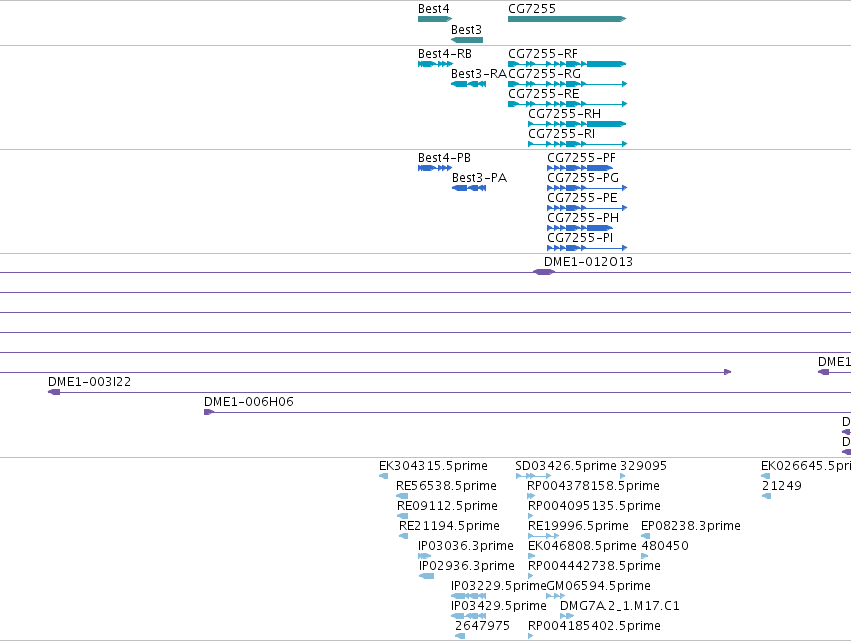Open protein CG7255-PI
Viewport: 851px width, 641px height.
(587, 248)
